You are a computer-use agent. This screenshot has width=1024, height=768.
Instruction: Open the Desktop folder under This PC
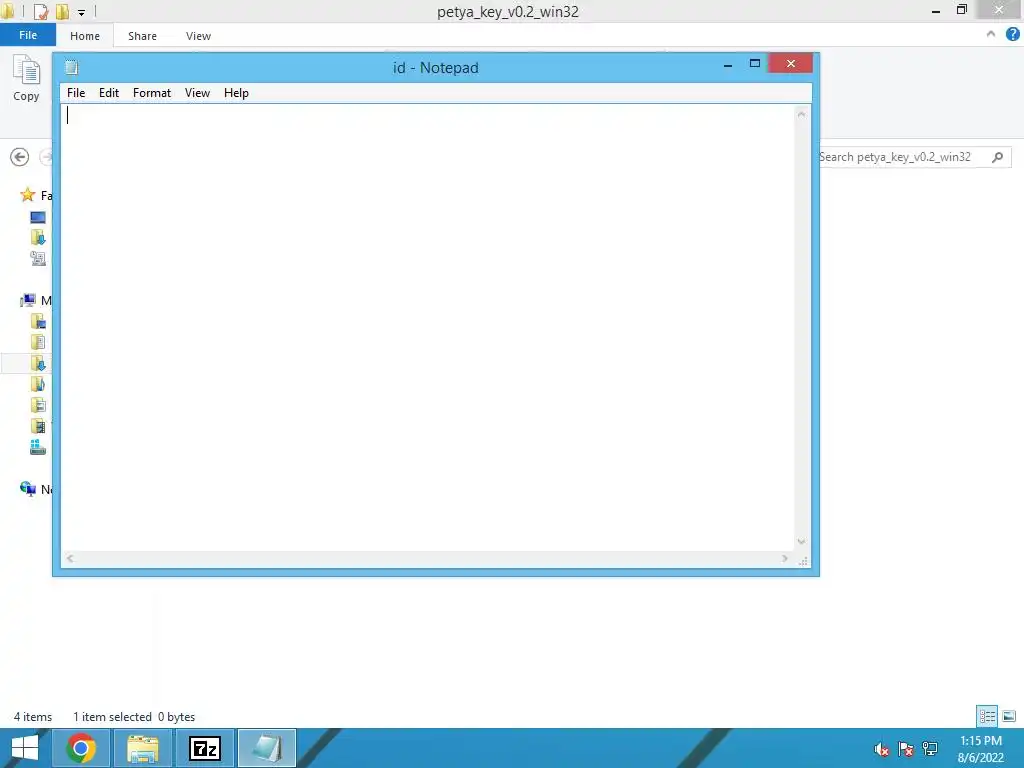click(x=38, y=321)
